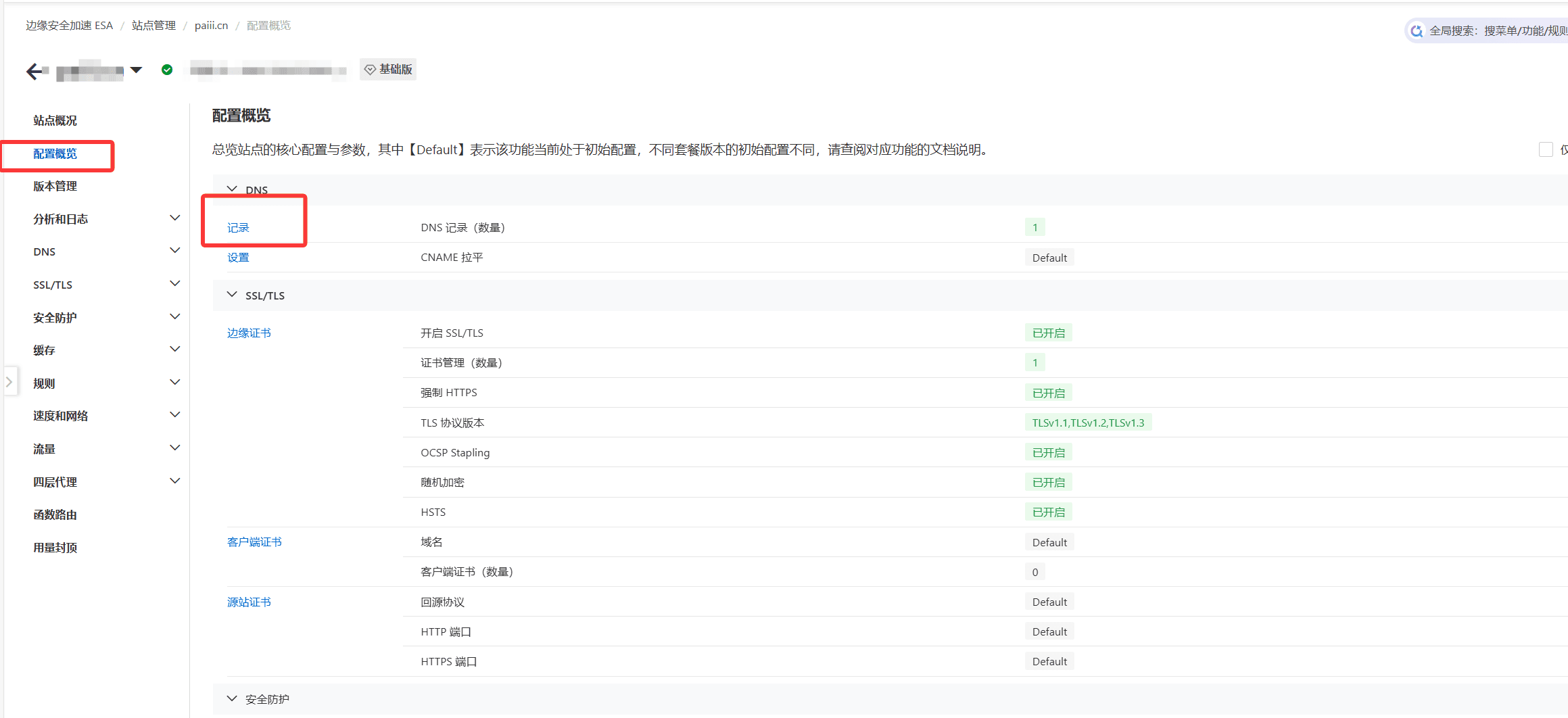Image resolution: width=1568 pixels, height=718 pixels.
Task: Open 站点概况 in the sidebar
Action: coord(55,120)
